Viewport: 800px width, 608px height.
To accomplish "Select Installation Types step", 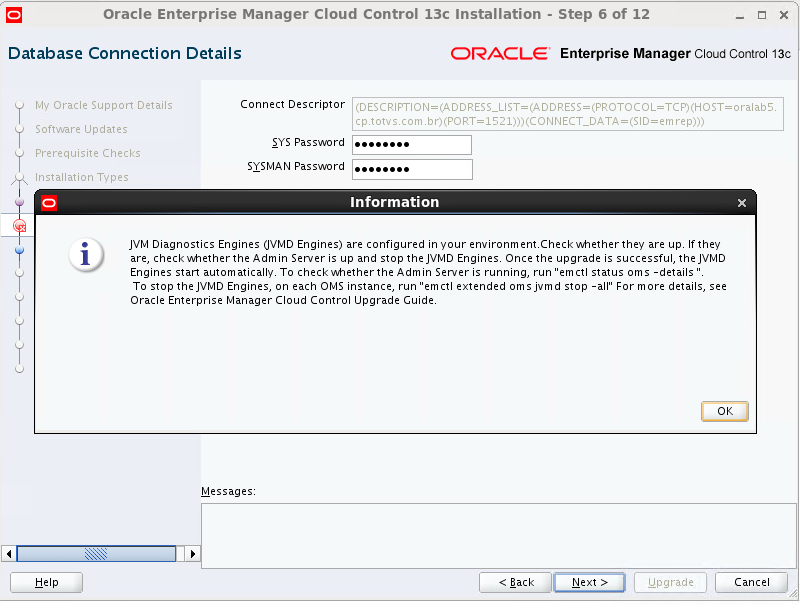I will click(82, 177).
